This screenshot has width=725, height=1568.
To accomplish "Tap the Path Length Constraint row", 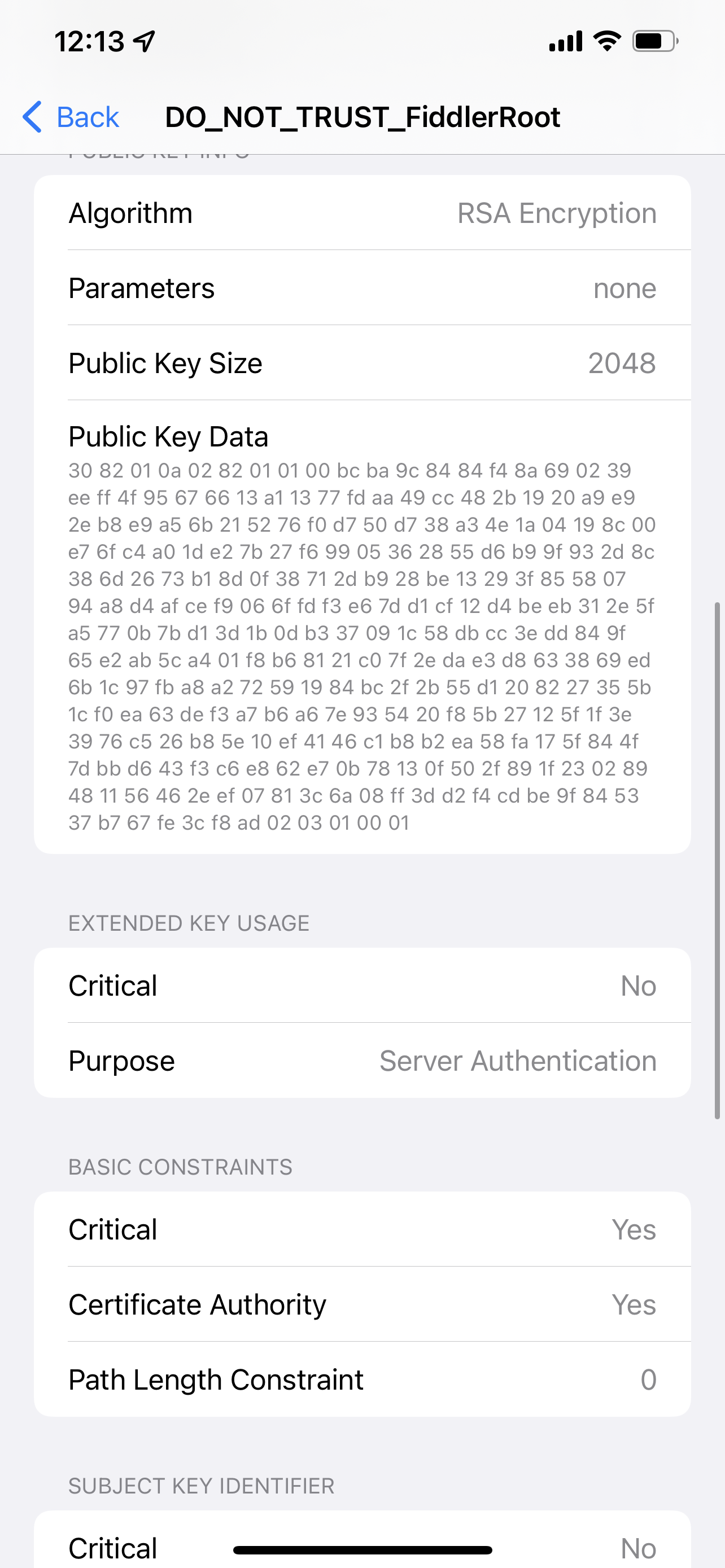I will coord(362,1379).
